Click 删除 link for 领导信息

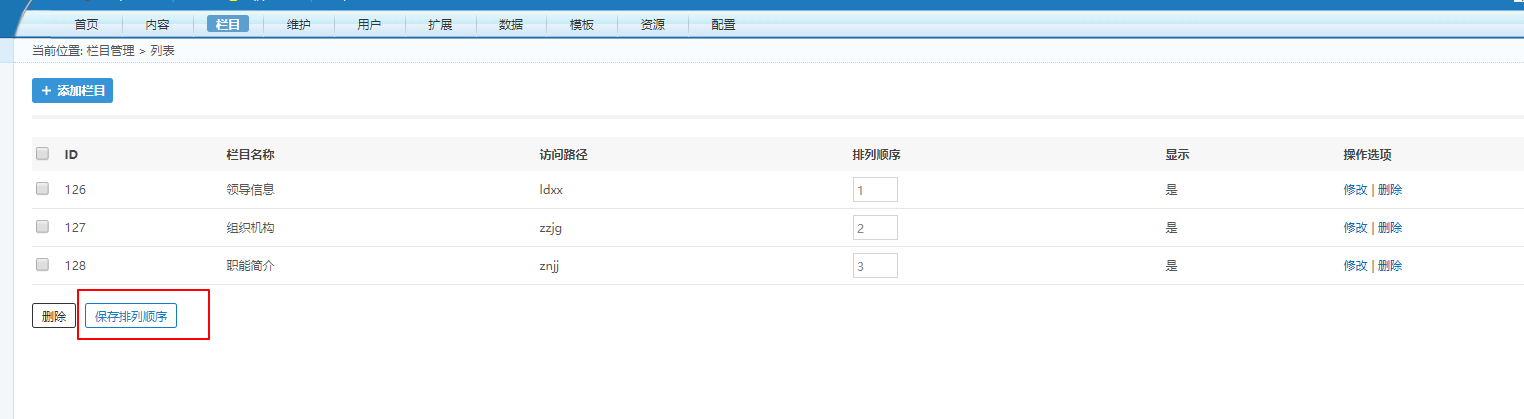(x=1390, y=189)
